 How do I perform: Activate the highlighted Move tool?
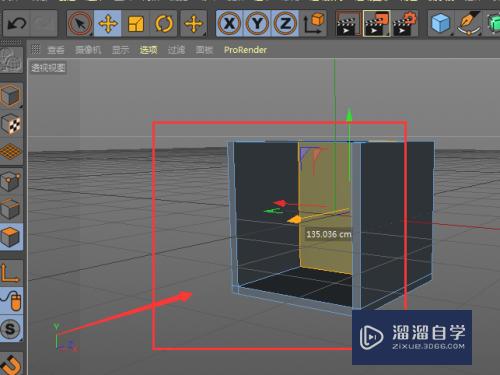pos(108,23)
